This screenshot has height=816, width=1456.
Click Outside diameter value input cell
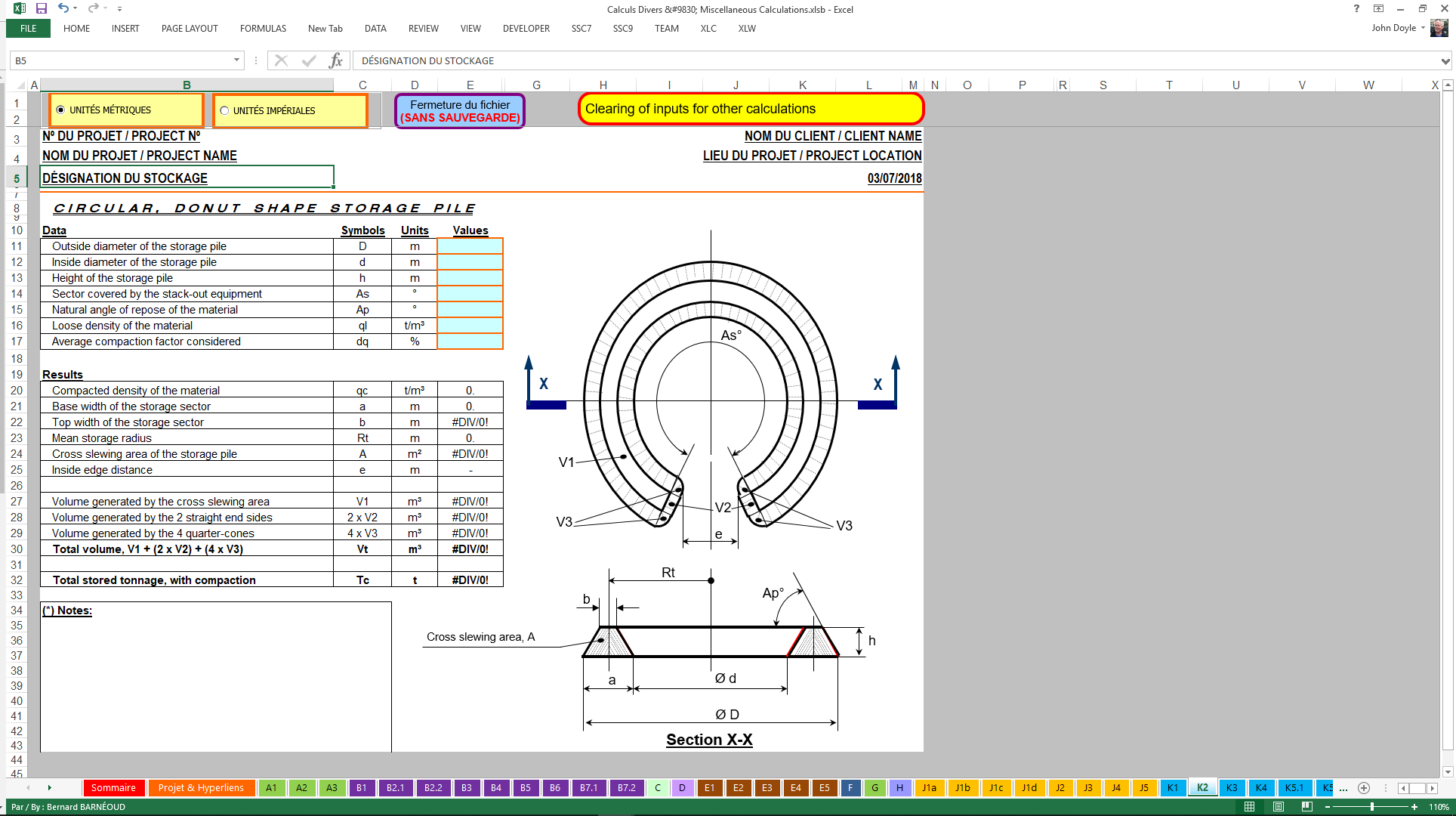pos(470,246)
